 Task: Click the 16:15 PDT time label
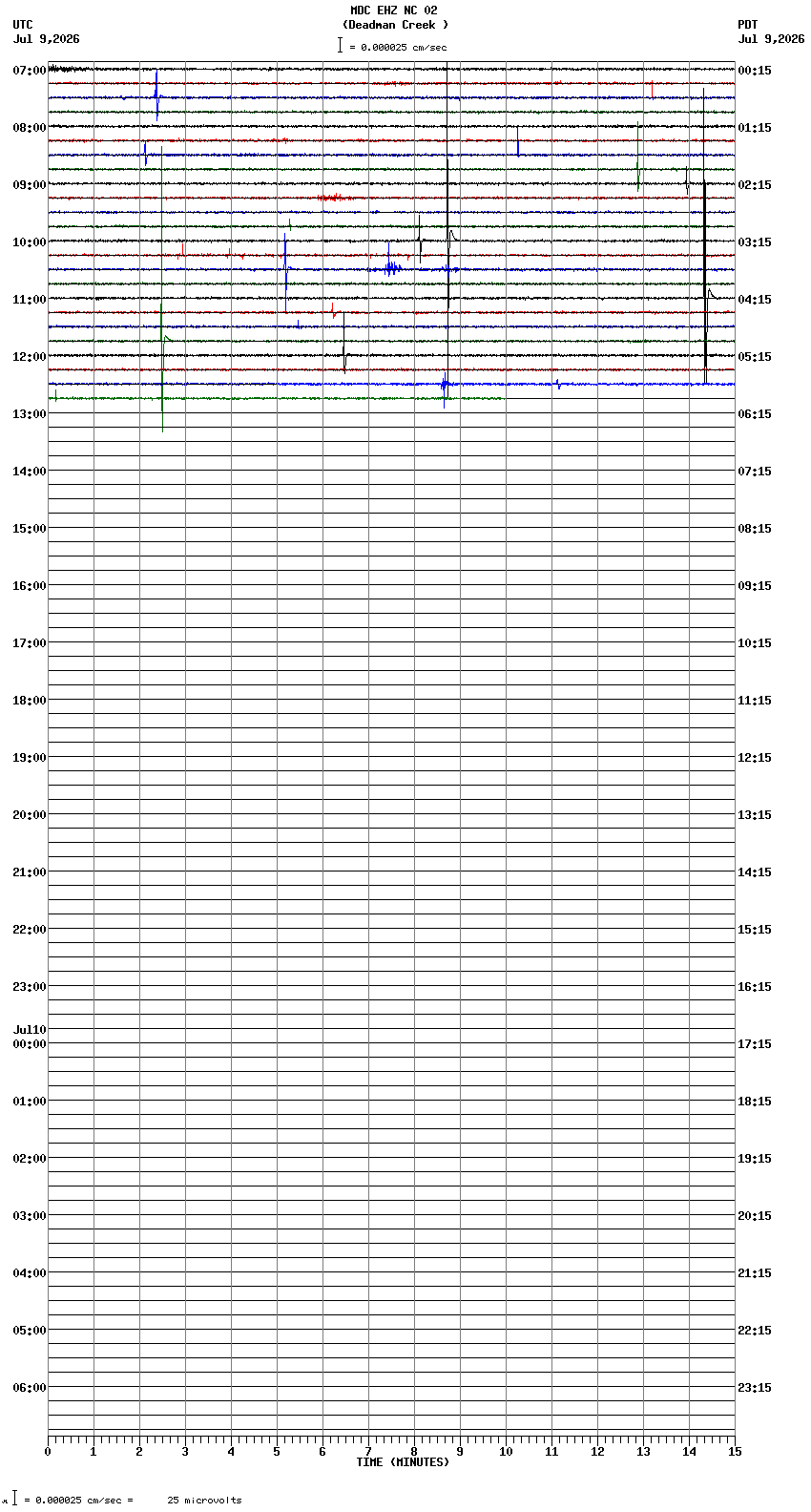click(755, 987)
